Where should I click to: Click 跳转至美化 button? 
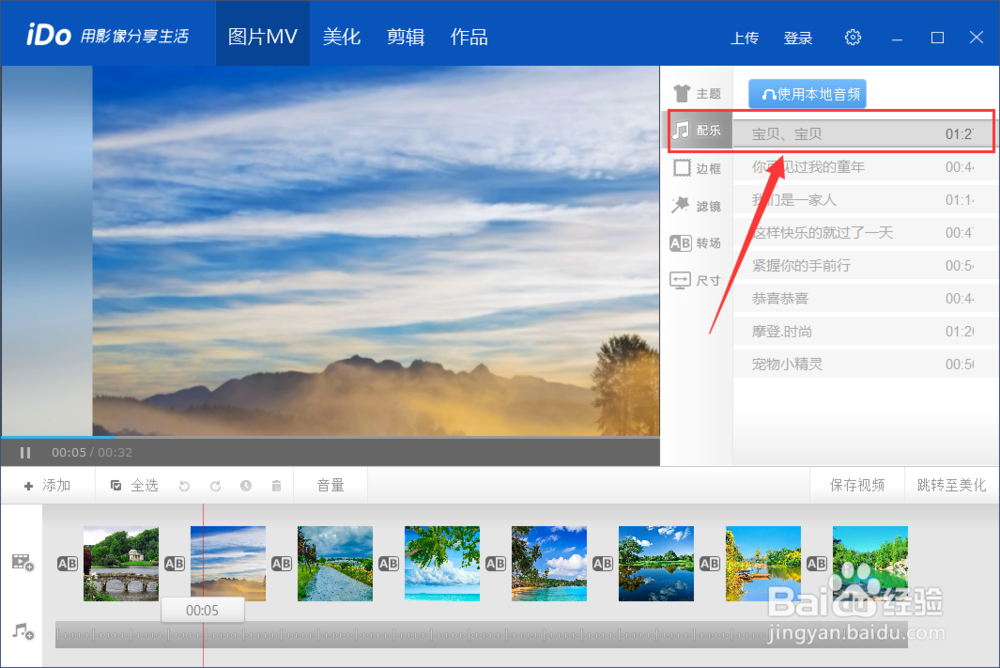pos(952,486)
